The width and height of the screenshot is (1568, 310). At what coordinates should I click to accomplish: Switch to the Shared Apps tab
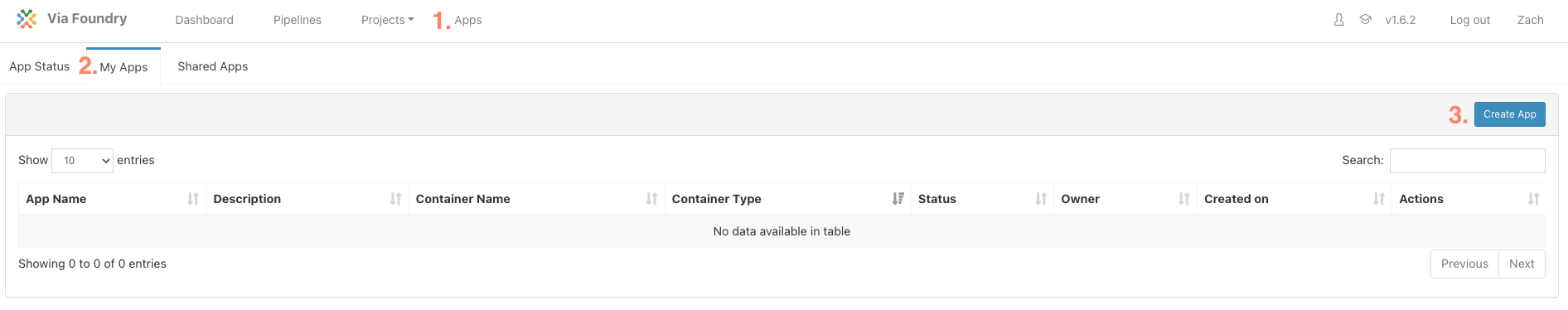213,66
